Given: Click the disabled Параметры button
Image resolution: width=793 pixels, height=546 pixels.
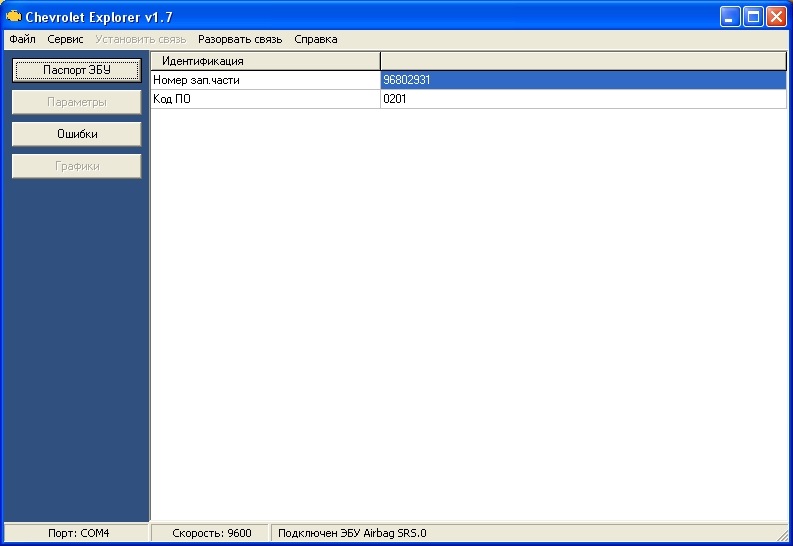Looking at the screenshot, I should [76, 102].
